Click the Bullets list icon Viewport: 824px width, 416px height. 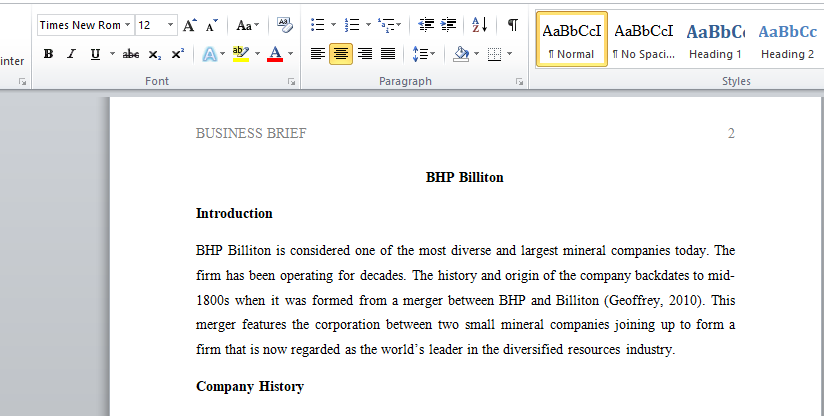[x=317, y=25]
